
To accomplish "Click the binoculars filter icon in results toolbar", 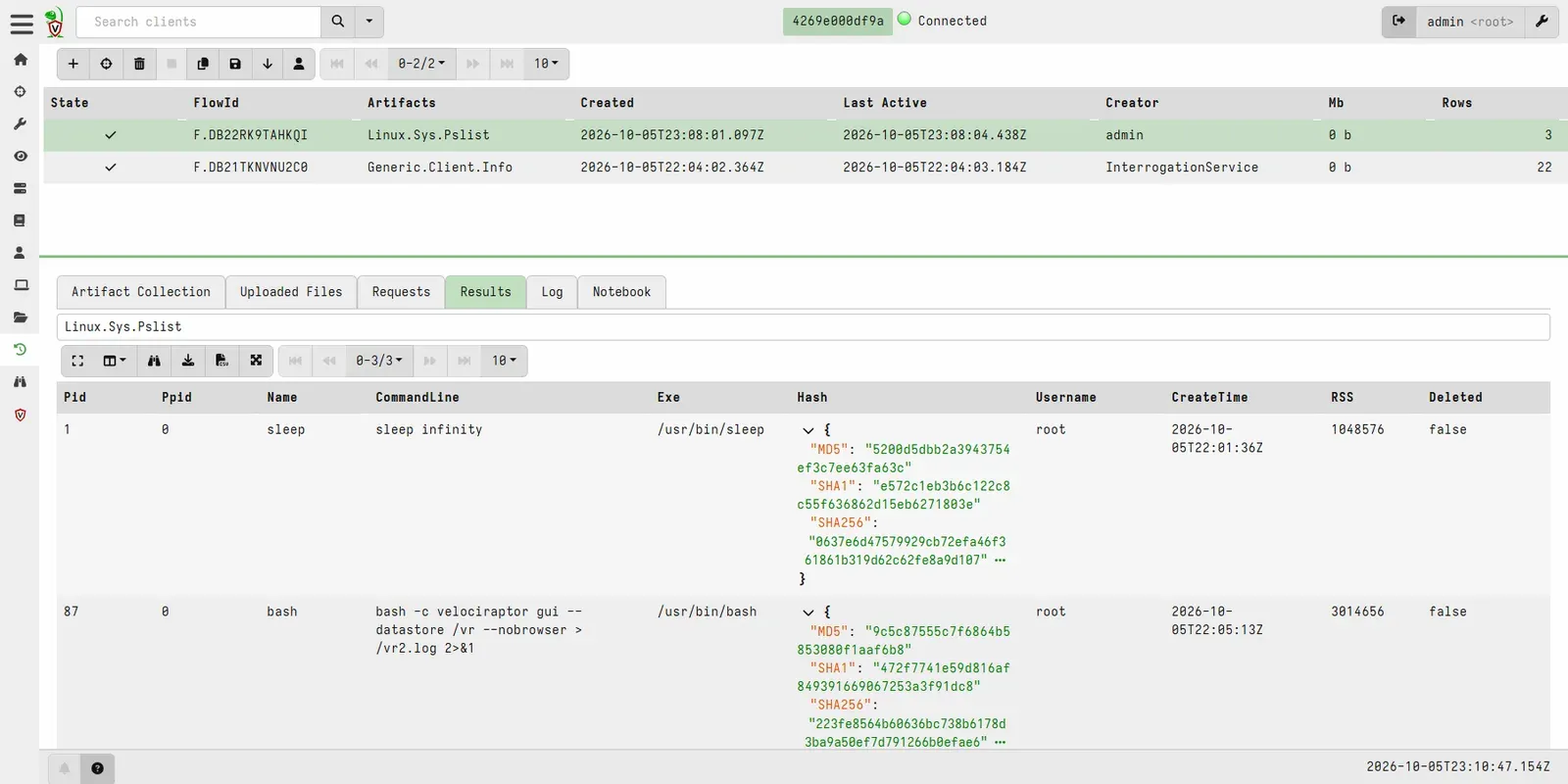I will [154, 361].
